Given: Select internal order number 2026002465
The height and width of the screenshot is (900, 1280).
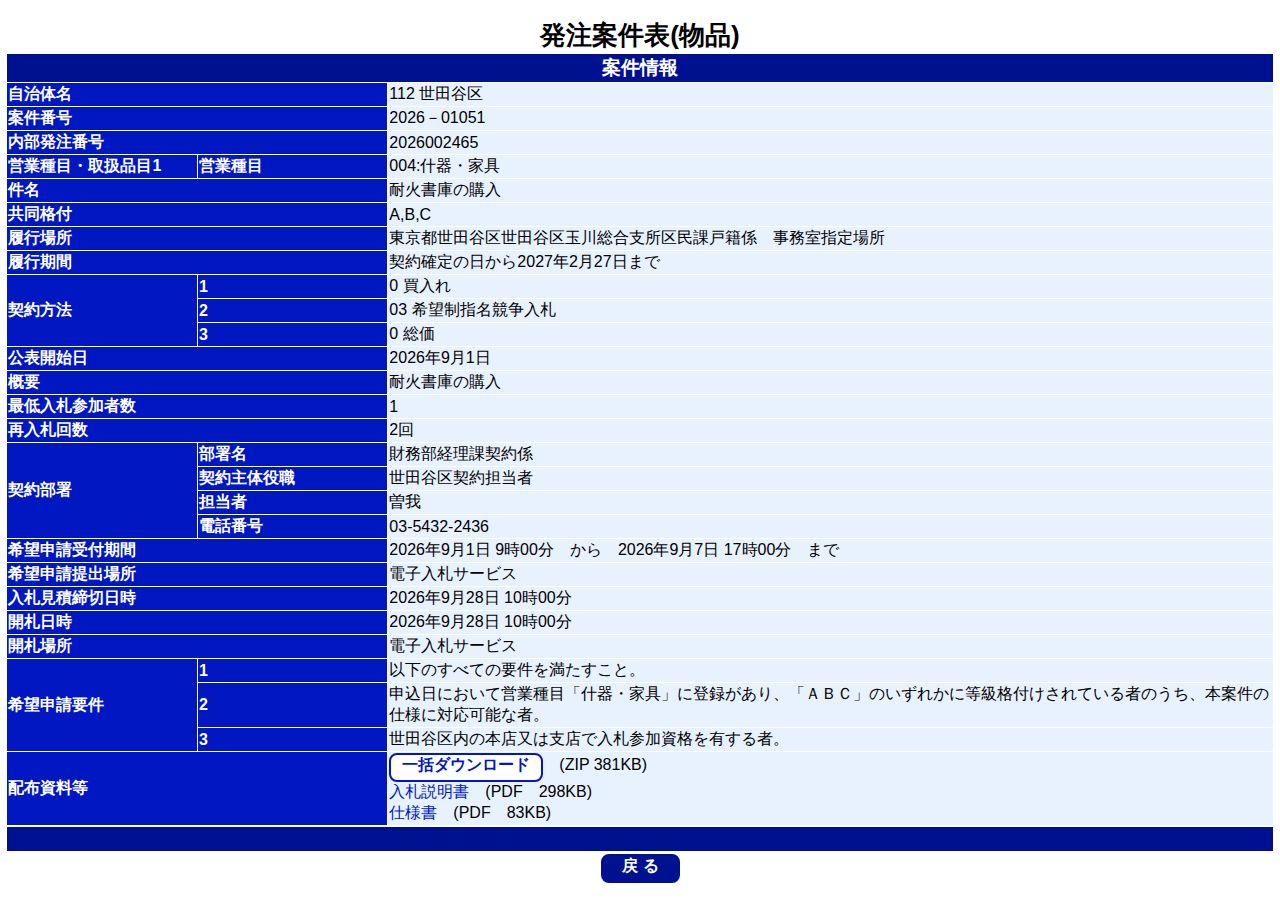Looking at the screenshot, I should 434,142.
